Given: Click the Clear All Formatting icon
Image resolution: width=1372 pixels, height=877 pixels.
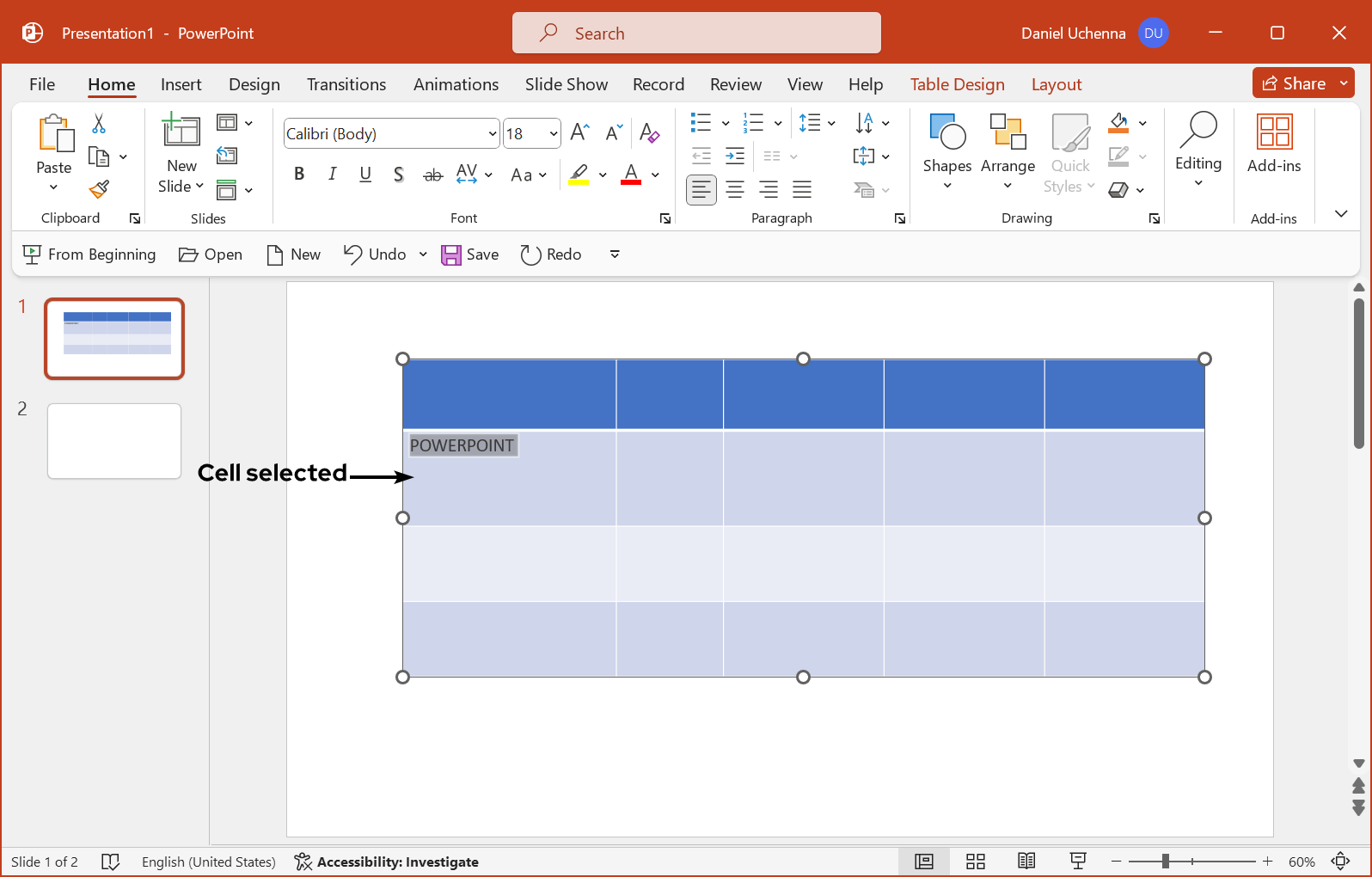Looking at the screenshot, I should 649,133.
